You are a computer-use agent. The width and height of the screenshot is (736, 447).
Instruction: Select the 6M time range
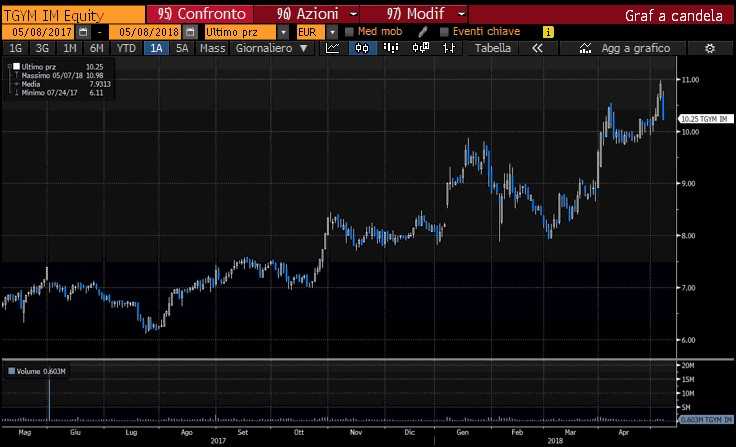point(97,48)
